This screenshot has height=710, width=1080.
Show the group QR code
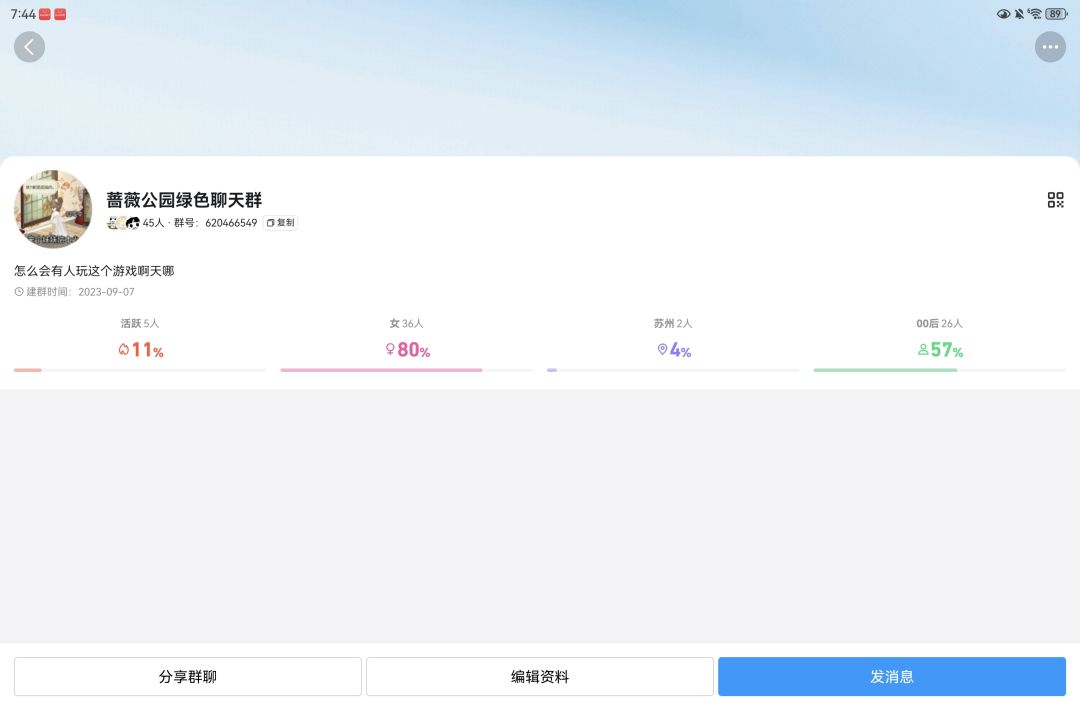pos(1055,200)
